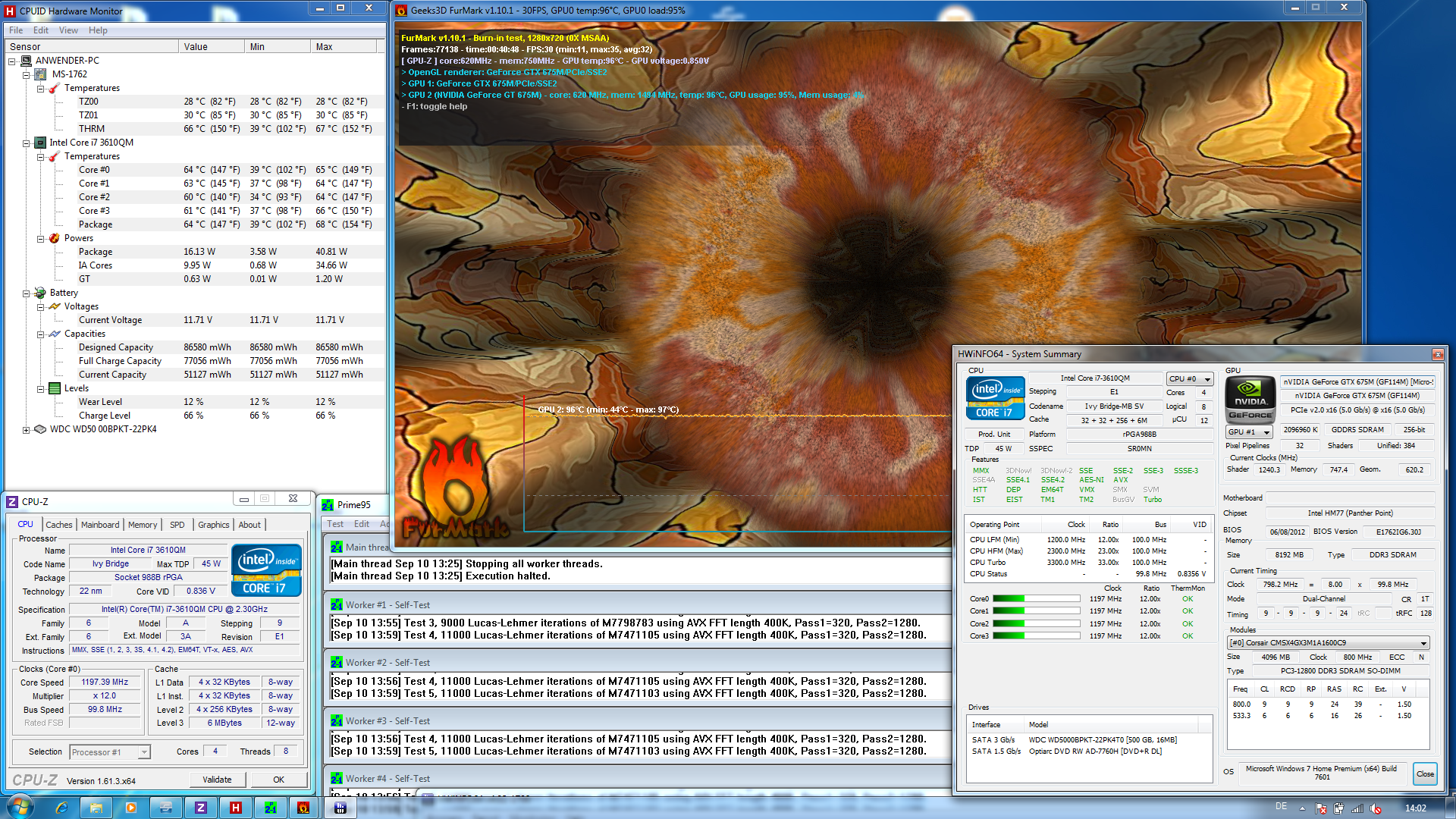Open FurMark from the taskbar
Viewport: 1456px width, 819px height.
(304, 808)
